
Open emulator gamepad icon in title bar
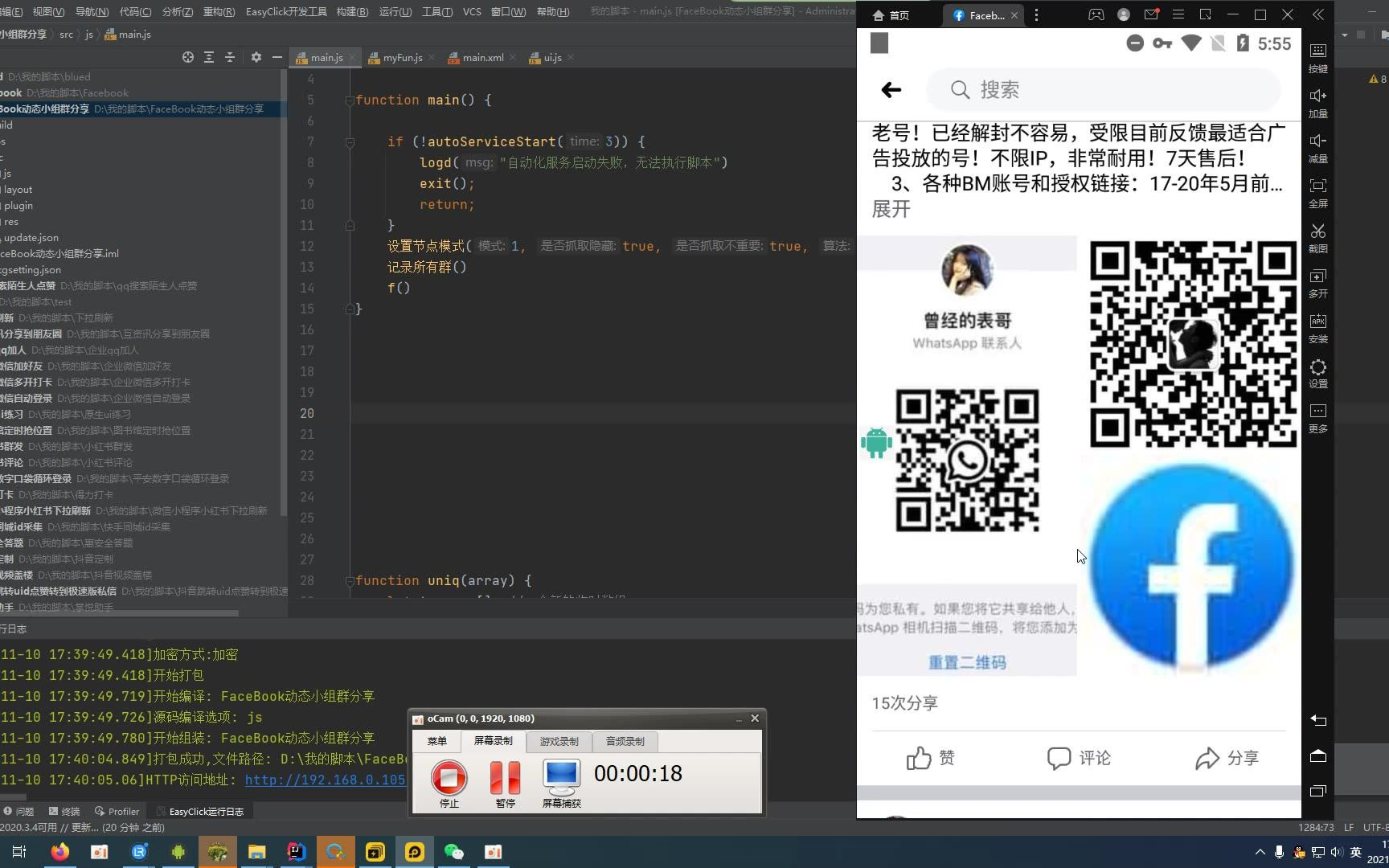(x=1096, y=14)
